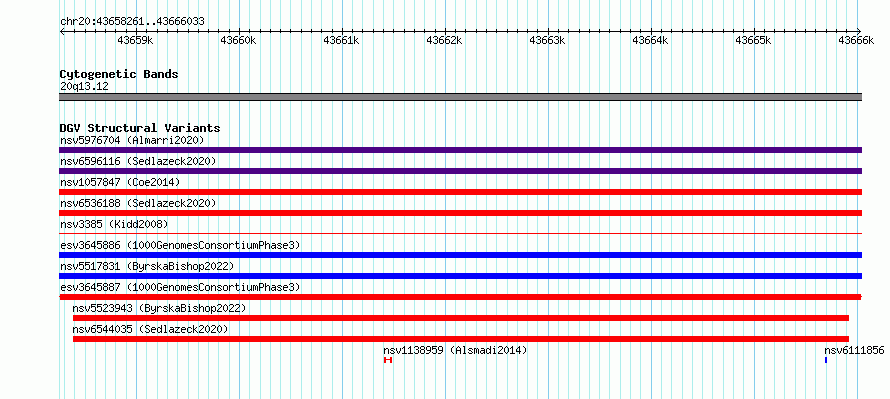The image size is (890, 399).
Task: Click the nsv5517831 (ByrskaBishop2022) label
Action: (x=147, y=266)
